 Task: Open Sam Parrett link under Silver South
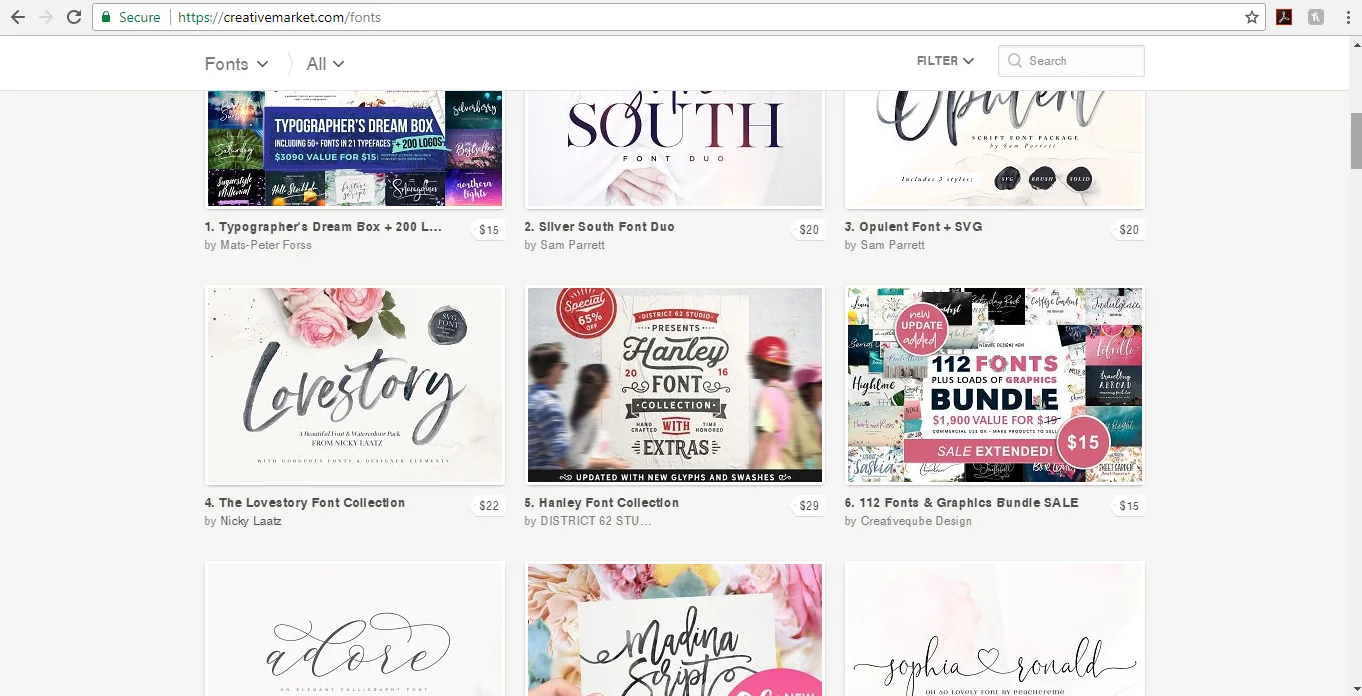pyautogui.click(x=572, y=245)
